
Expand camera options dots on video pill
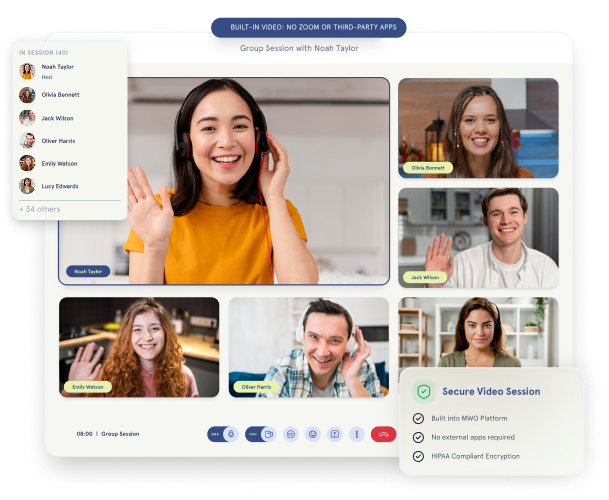click(x=253, y=434)
